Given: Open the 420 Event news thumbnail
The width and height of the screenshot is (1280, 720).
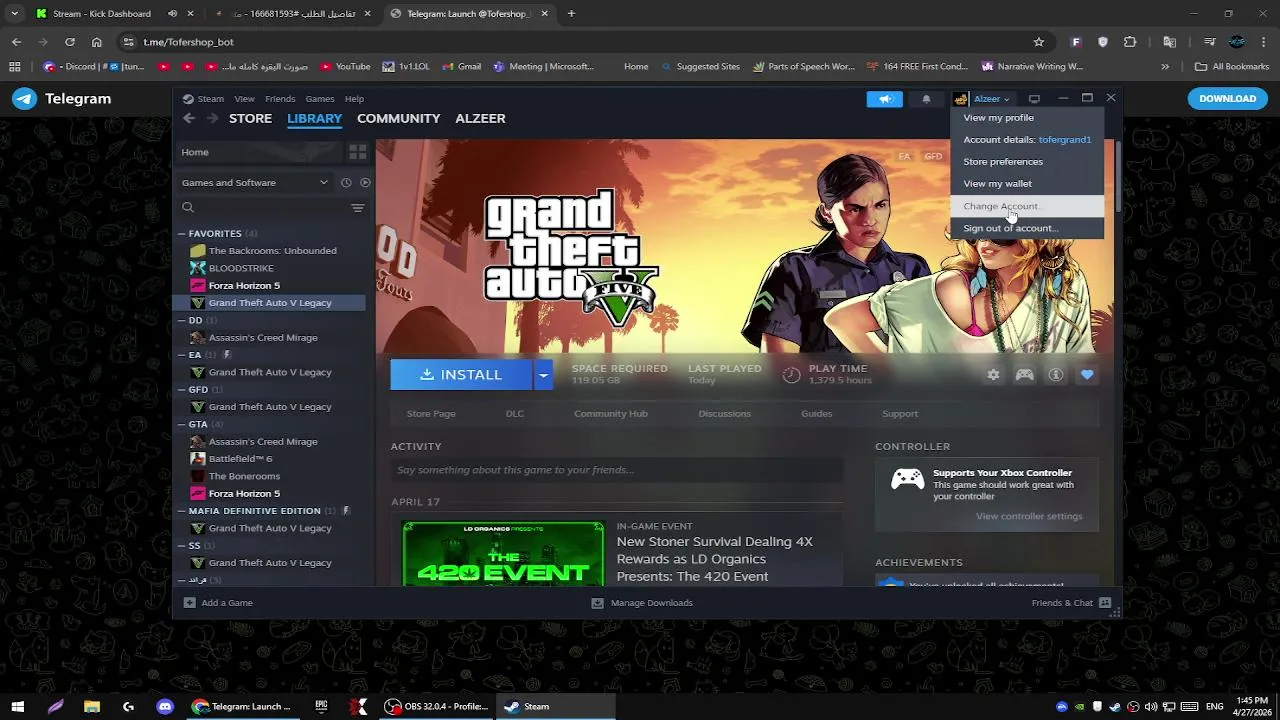Looking at the screenshot, I should pyautogui.click(x=503, y=553).
